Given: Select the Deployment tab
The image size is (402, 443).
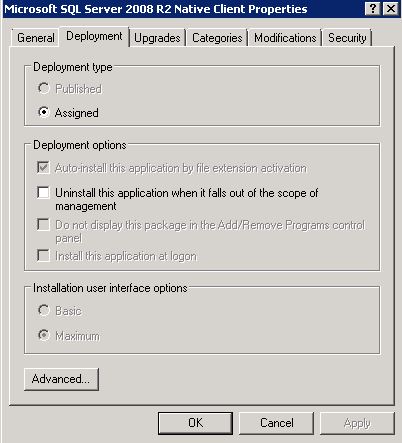Looking at the screenshot, I should coord(94,36).
